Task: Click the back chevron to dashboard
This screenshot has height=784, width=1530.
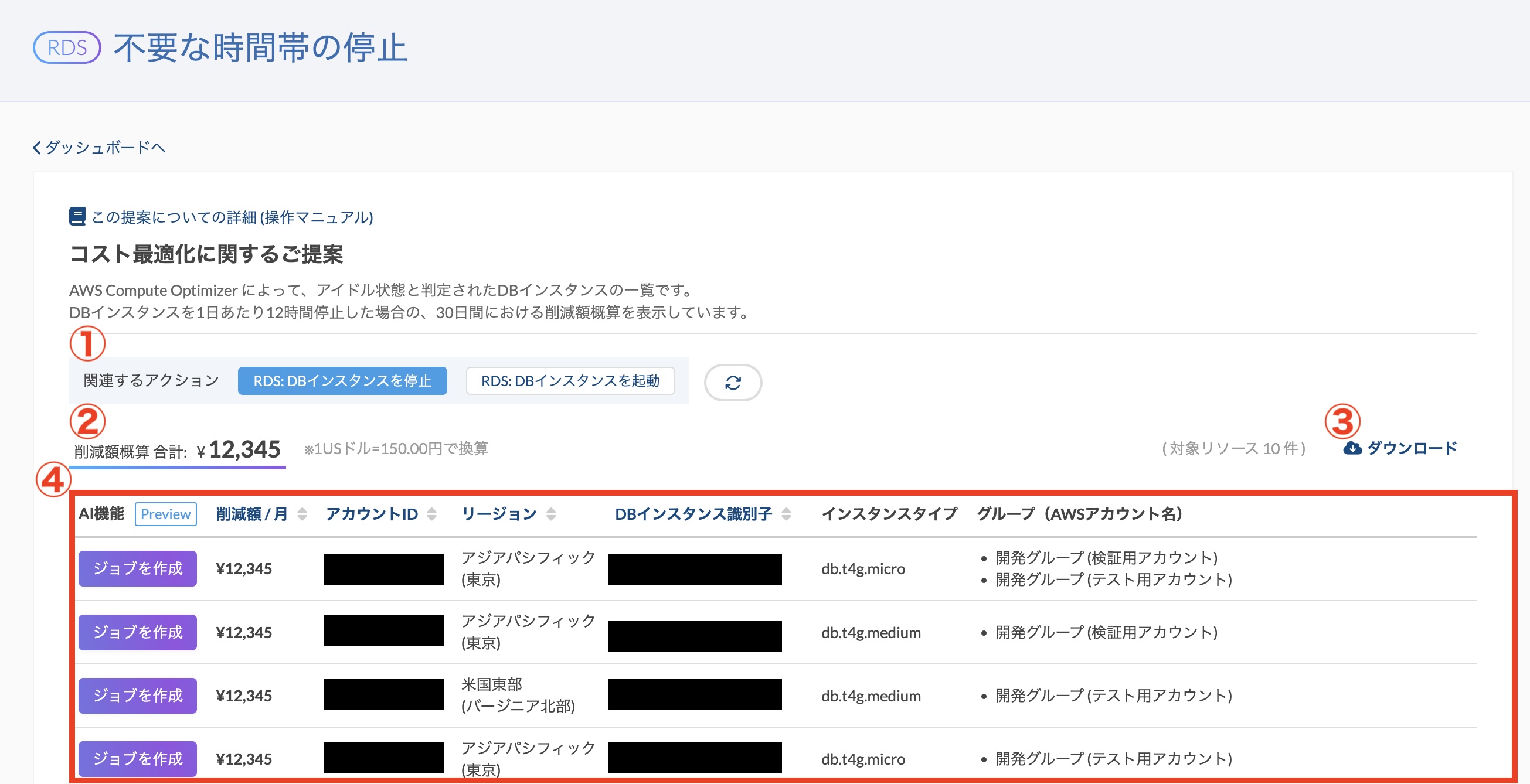Action: click(37, 147)
